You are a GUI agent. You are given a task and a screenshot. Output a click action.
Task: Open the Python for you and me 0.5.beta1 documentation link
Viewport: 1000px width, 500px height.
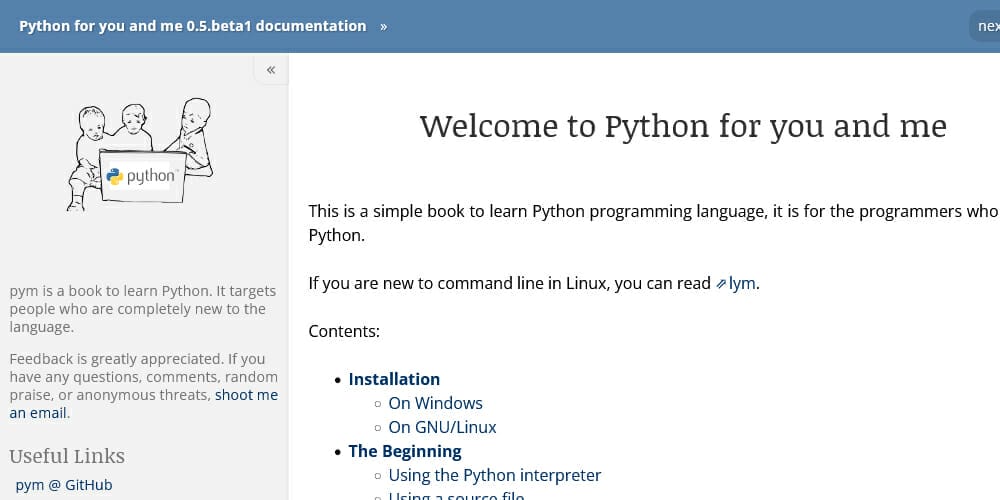click(x=193, y=26)
